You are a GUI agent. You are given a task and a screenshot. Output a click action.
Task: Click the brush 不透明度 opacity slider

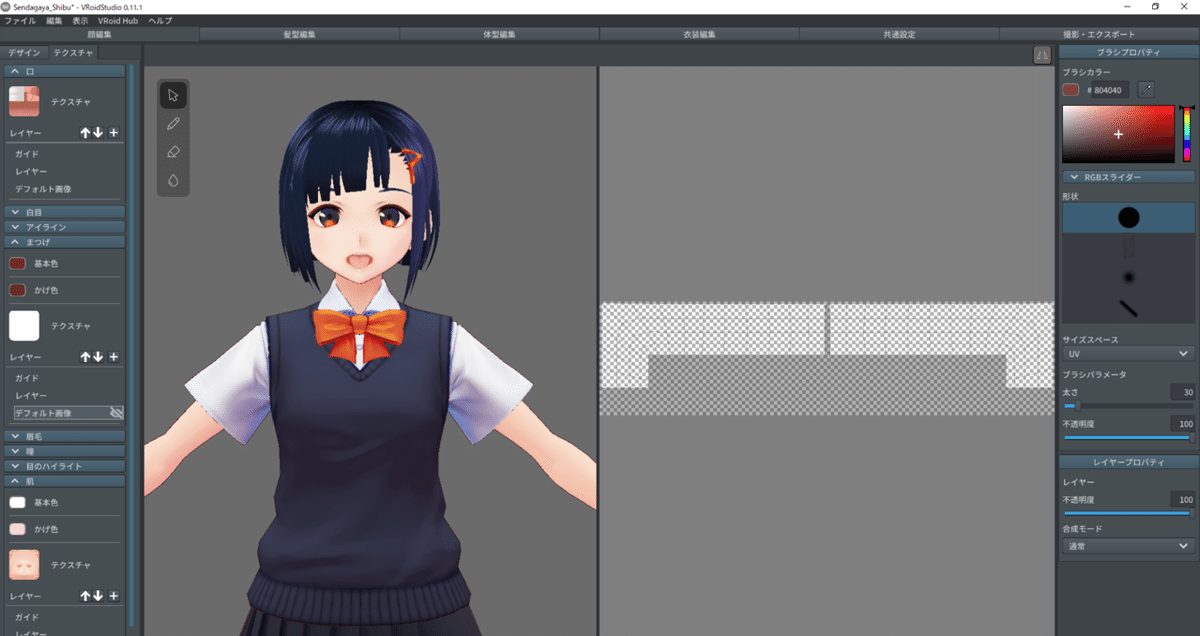pos(1128,437)
